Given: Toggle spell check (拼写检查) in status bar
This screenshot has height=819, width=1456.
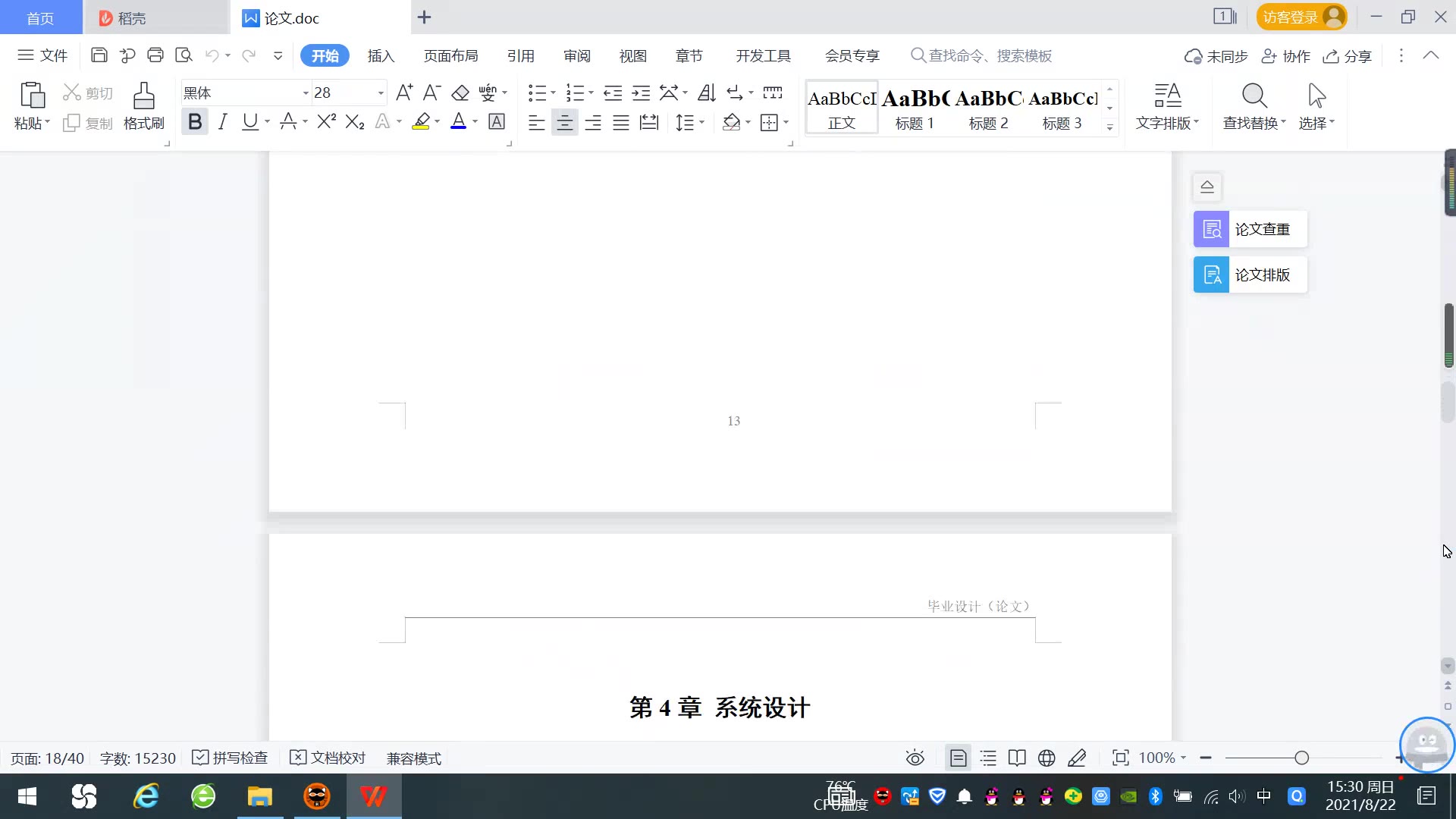Looking at the screenshot, I should (231, 758).
